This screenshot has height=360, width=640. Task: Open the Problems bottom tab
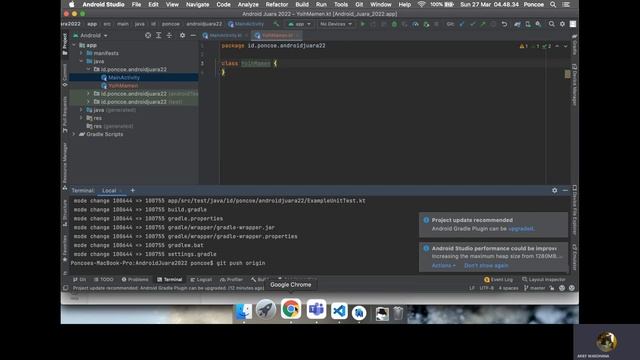pos(135,280)
